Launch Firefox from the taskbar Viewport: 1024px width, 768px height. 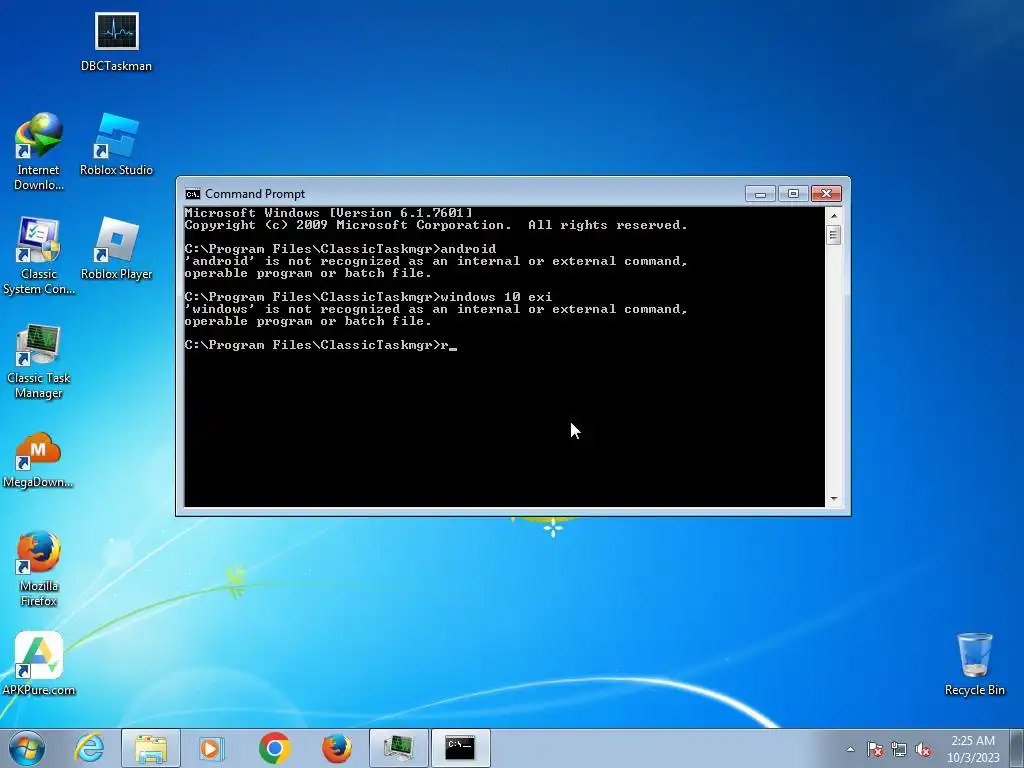[x=336, y=748]
